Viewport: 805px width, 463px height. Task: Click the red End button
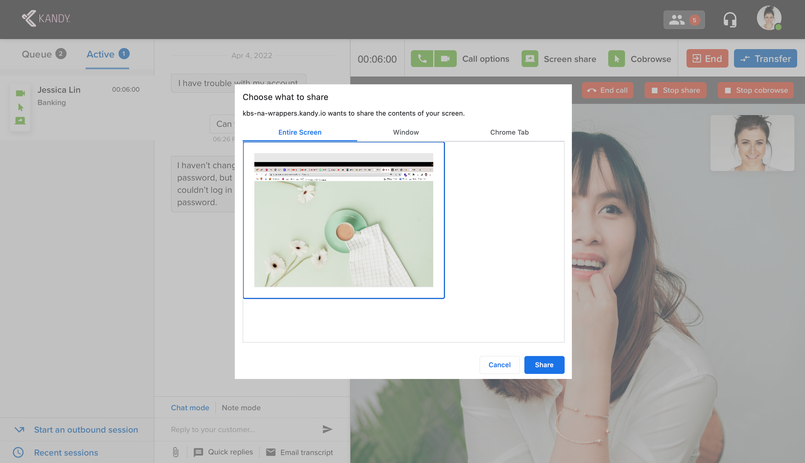(707, 59)
